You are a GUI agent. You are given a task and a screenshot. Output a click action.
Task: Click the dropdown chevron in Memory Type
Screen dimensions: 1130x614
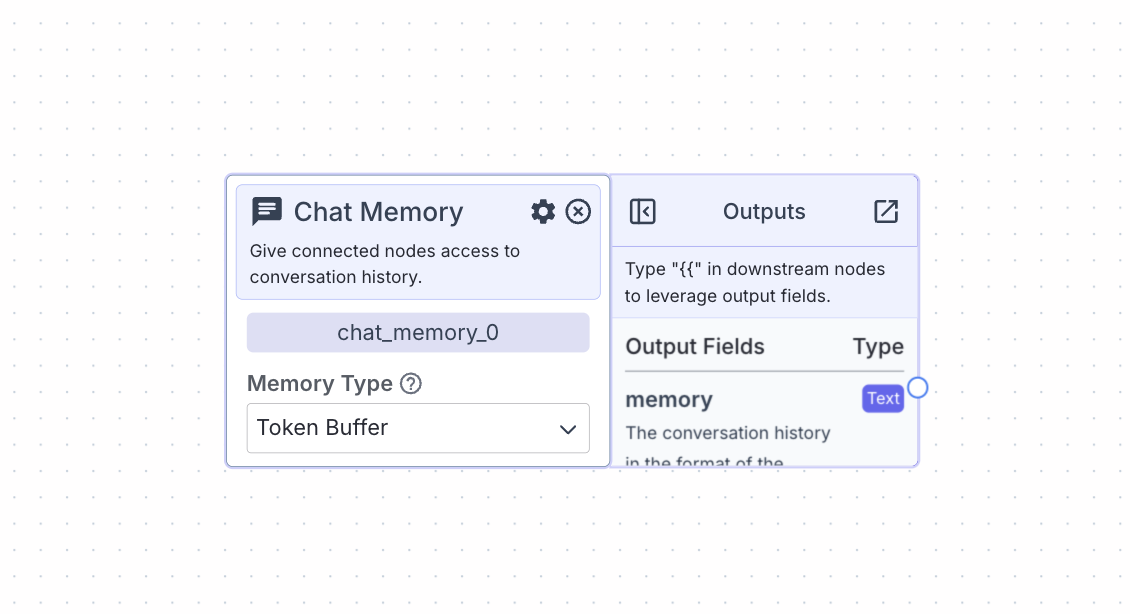(x=569, y=428)
